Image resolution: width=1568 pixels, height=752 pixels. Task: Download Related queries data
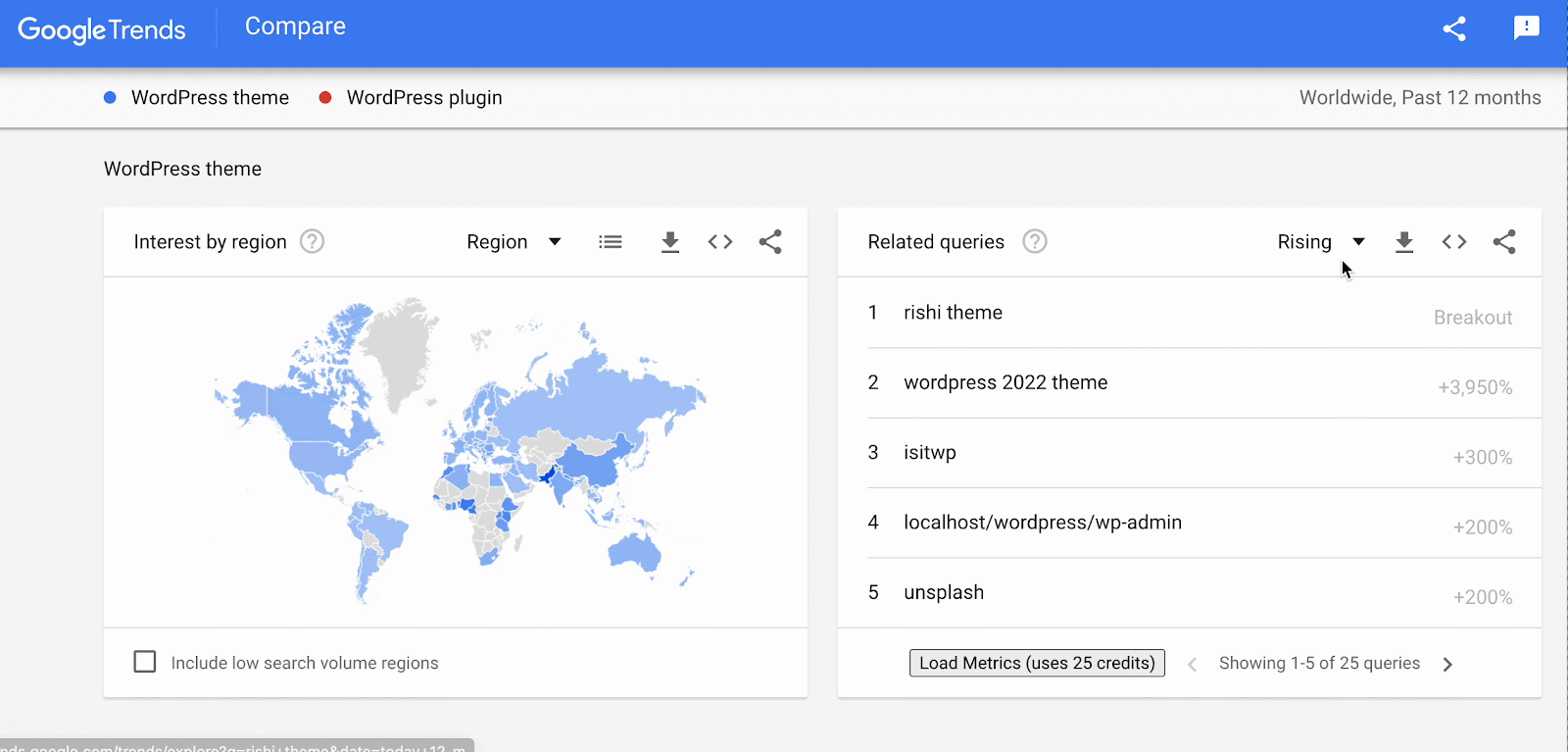click(x=1404, y=242)
